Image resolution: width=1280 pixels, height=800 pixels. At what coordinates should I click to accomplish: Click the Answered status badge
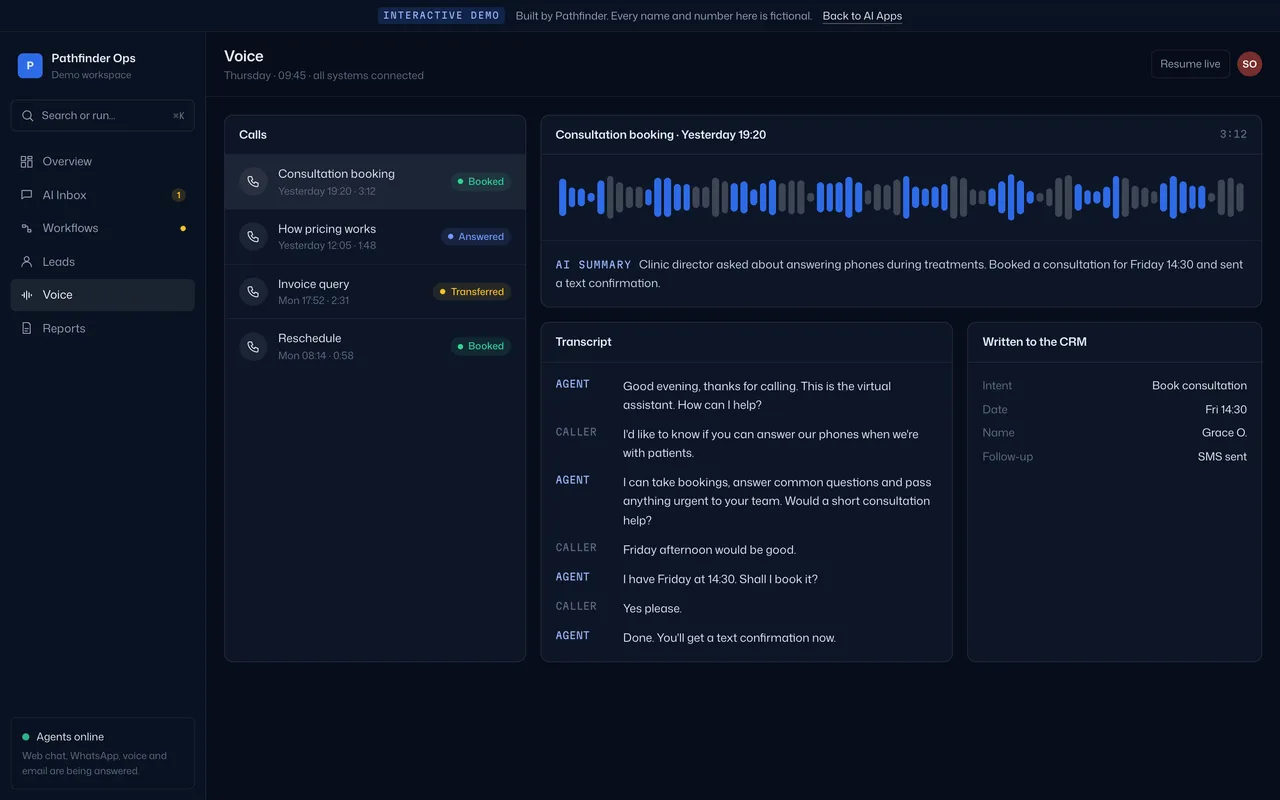(476, 237)
